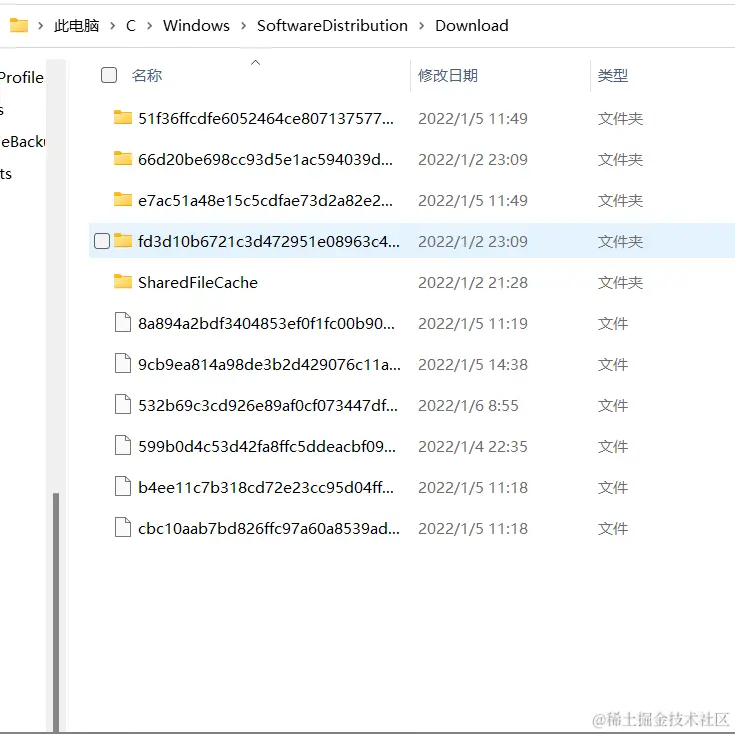This screenshot has height=734, width=735.
Task: Click the navigation pane vertical scrollbar
Action: 56,612
